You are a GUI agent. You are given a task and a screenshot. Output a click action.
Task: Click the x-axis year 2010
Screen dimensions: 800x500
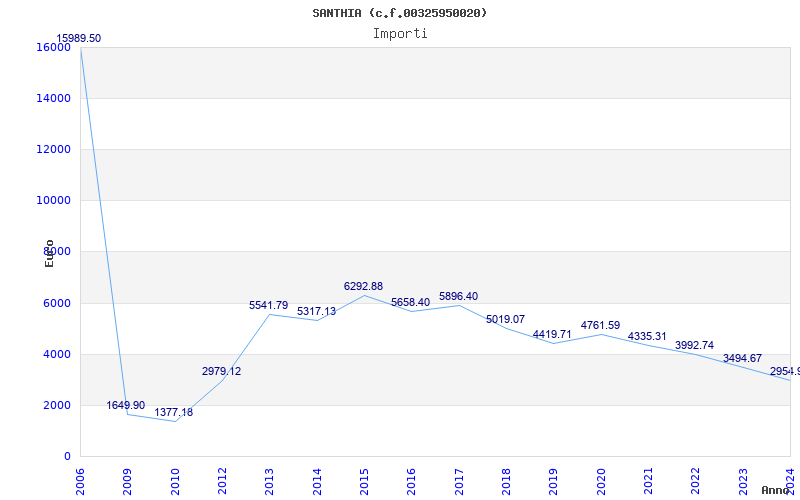tap(175, 482)
